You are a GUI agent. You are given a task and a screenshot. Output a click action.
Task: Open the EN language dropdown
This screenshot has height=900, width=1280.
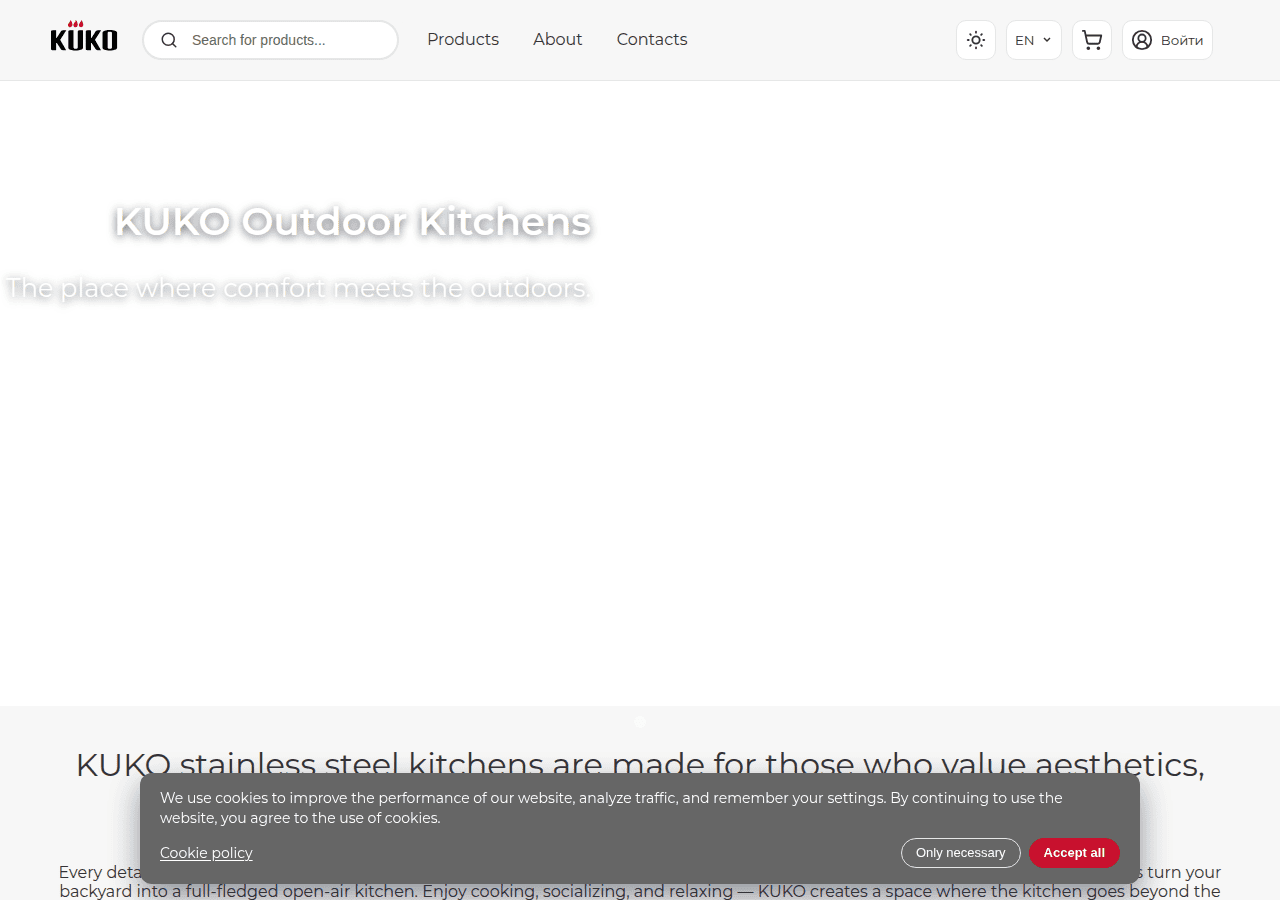pyautogui.click(x=1034, y=40)
